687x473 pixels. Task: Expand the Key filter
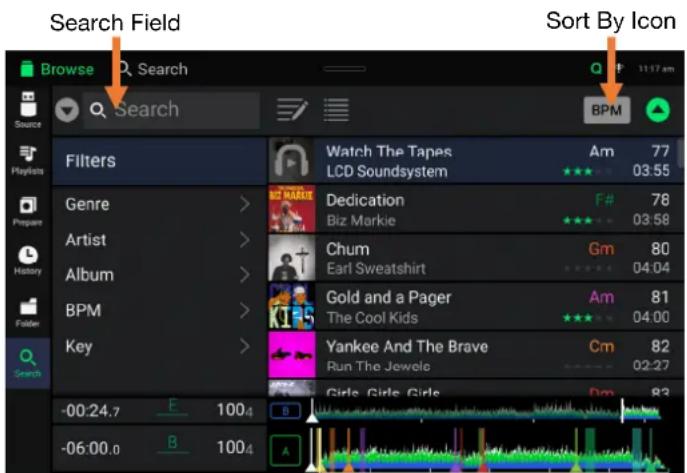pyautogui.click(x=159, y=346)
